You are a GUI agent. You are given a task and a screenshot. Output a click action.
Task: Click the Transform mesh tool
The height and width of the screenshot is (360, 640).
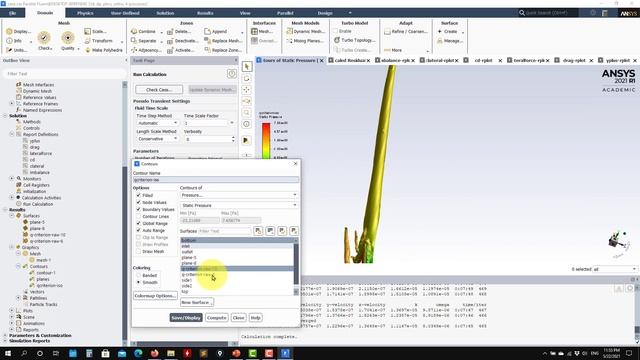(x=98, y=41)
